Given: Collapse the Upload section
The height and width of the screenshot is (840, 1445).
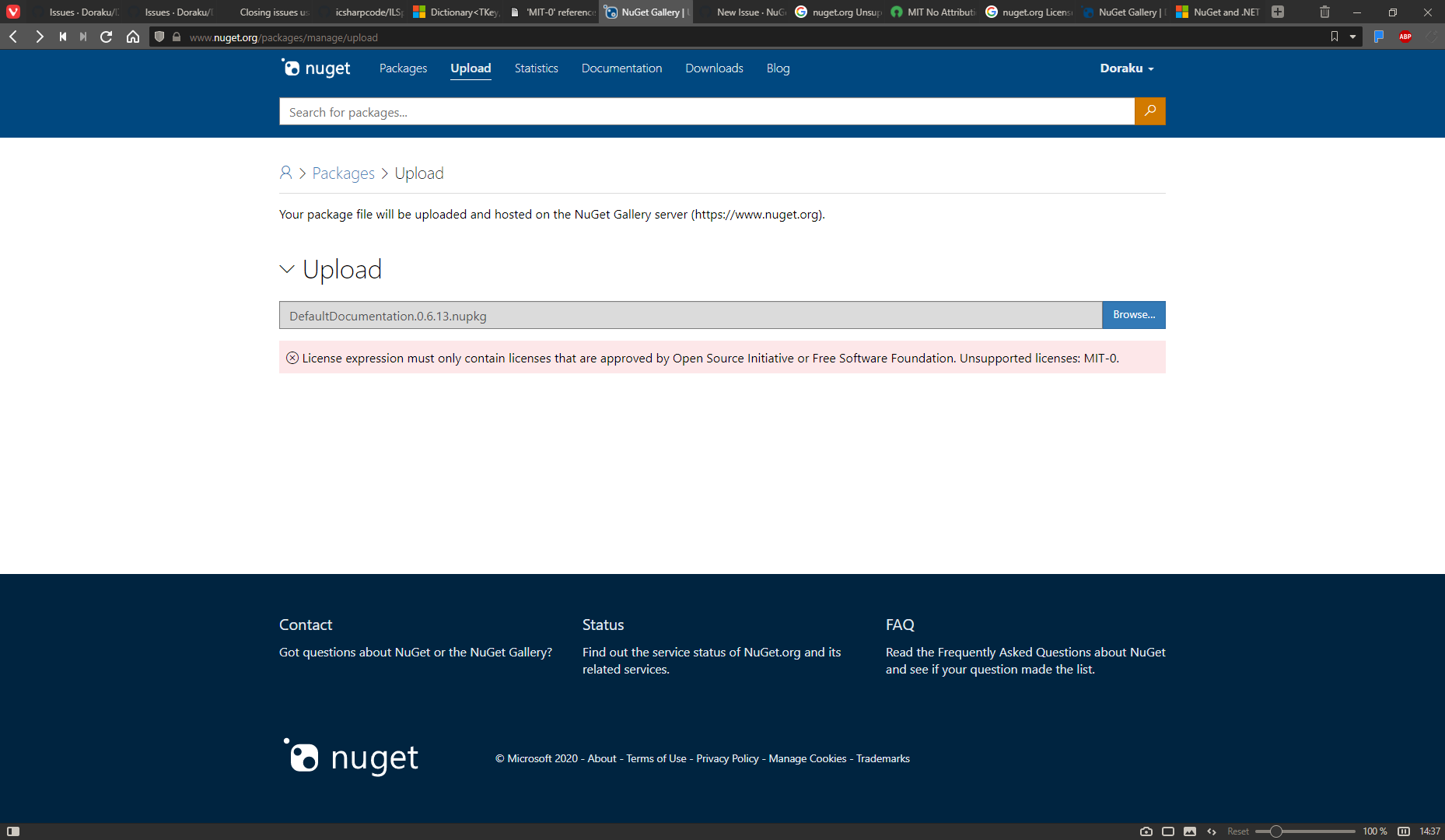Looking at the screenshot, I should (x=287, y=269).
